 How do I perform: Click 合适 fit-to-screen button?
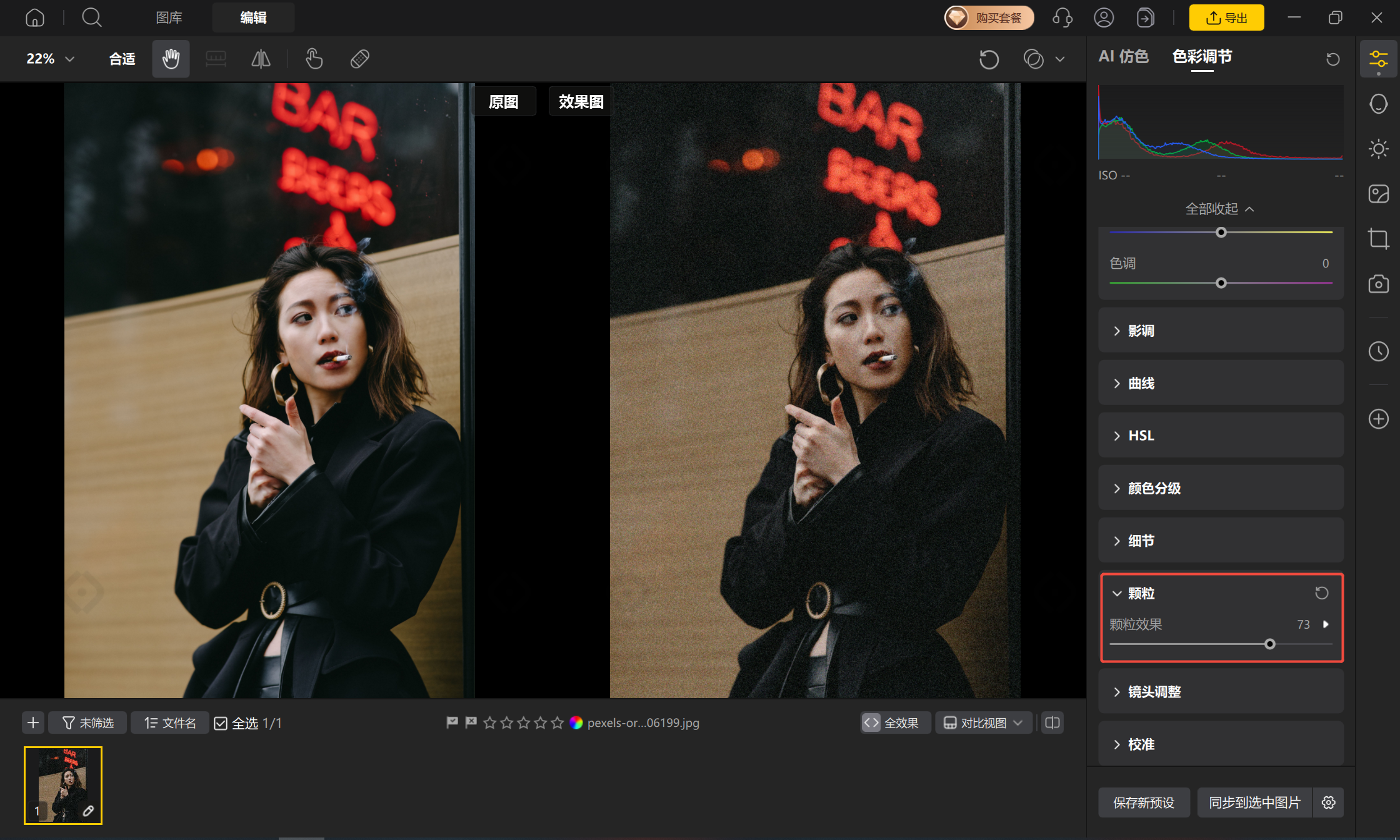(x=122, y=59)
